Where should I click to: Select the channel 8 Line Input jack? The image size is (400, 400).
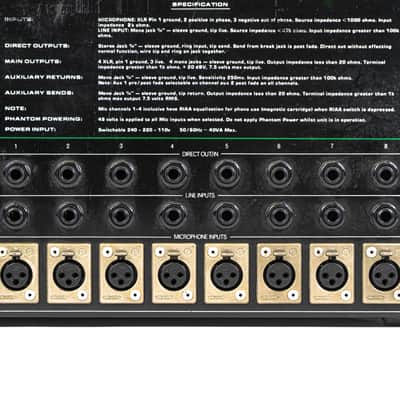[385, 215]
